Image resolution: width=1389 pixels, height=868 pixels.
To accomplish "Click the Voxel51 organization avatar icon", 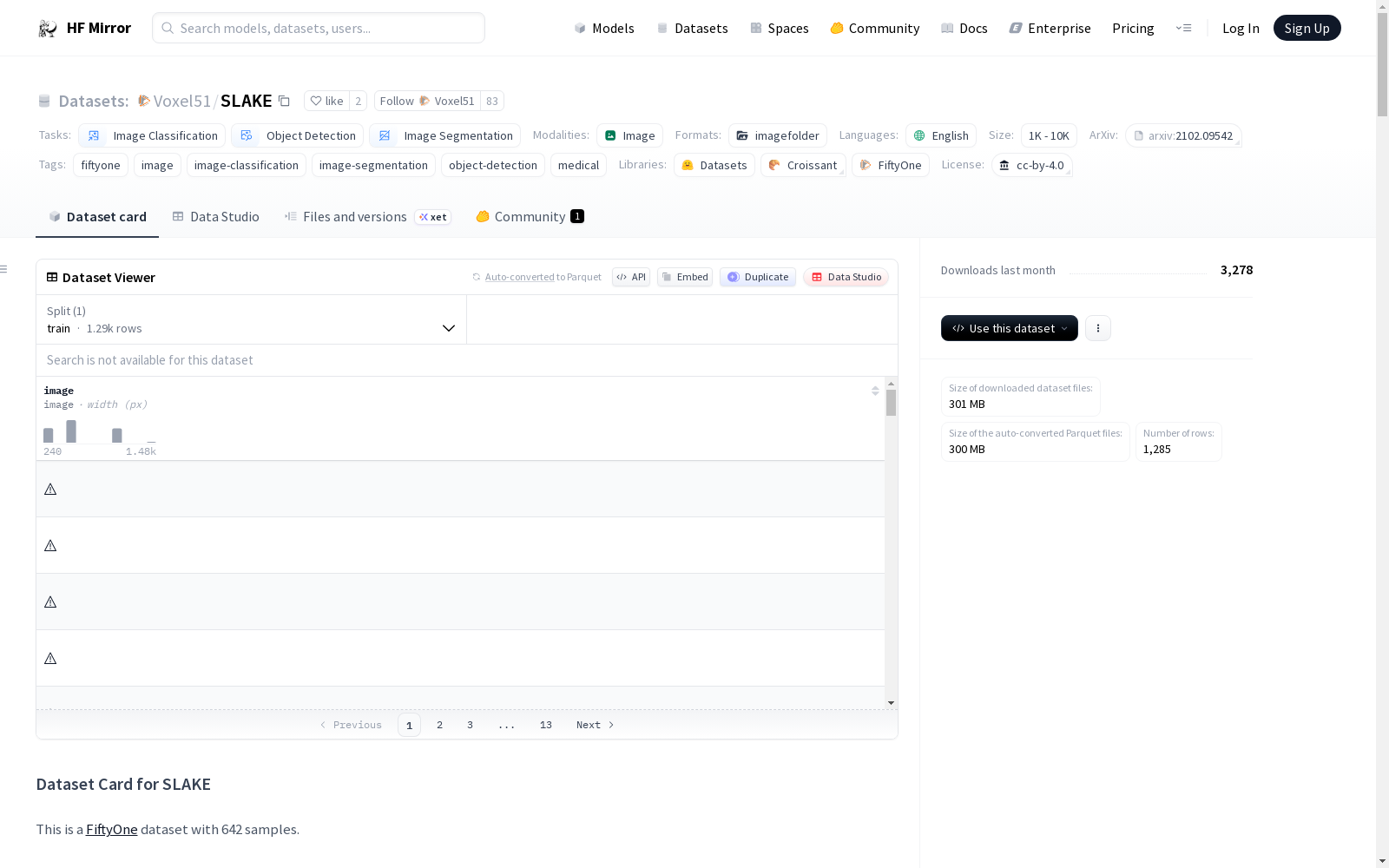I will click(x=144, y=101).
